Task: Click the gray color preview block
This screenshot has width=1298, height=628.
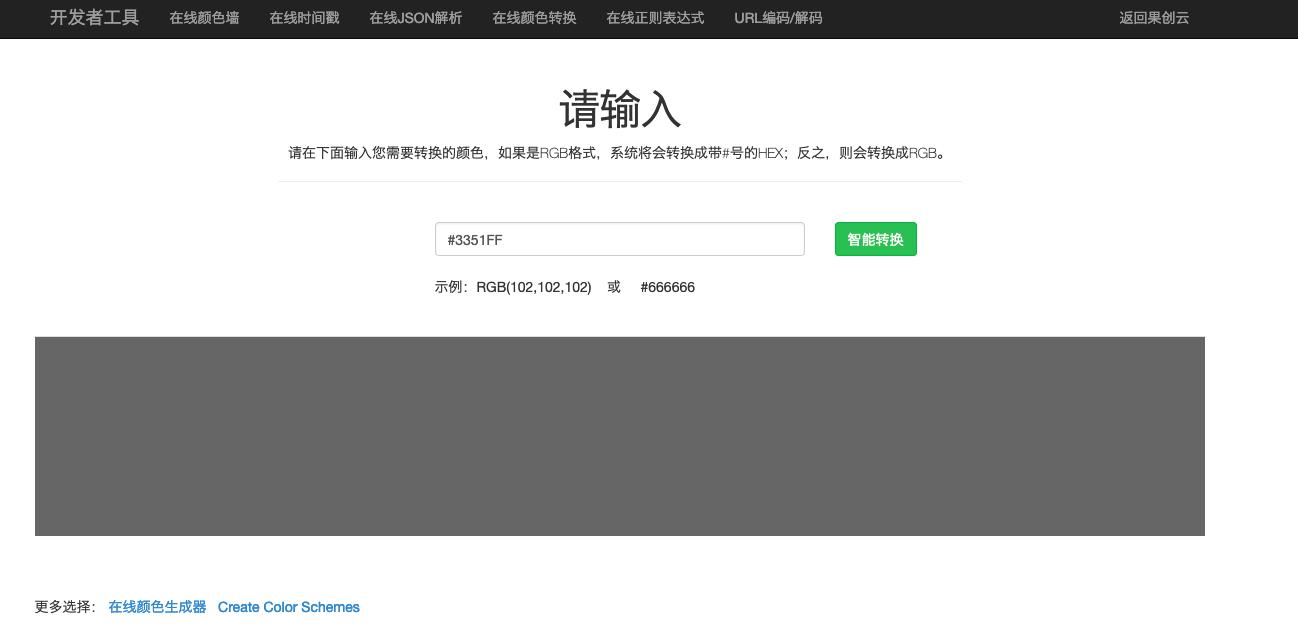Action: [620, 436]
